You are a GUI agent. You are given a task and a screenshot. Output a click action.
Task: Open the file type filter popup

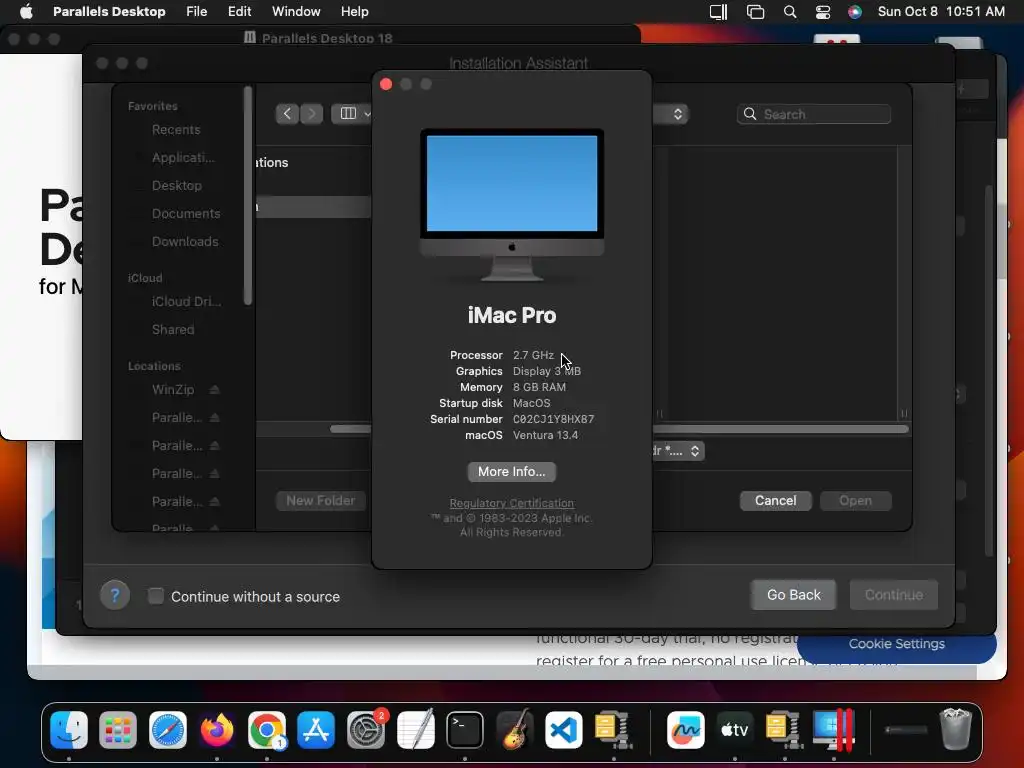tap(678, 451)
